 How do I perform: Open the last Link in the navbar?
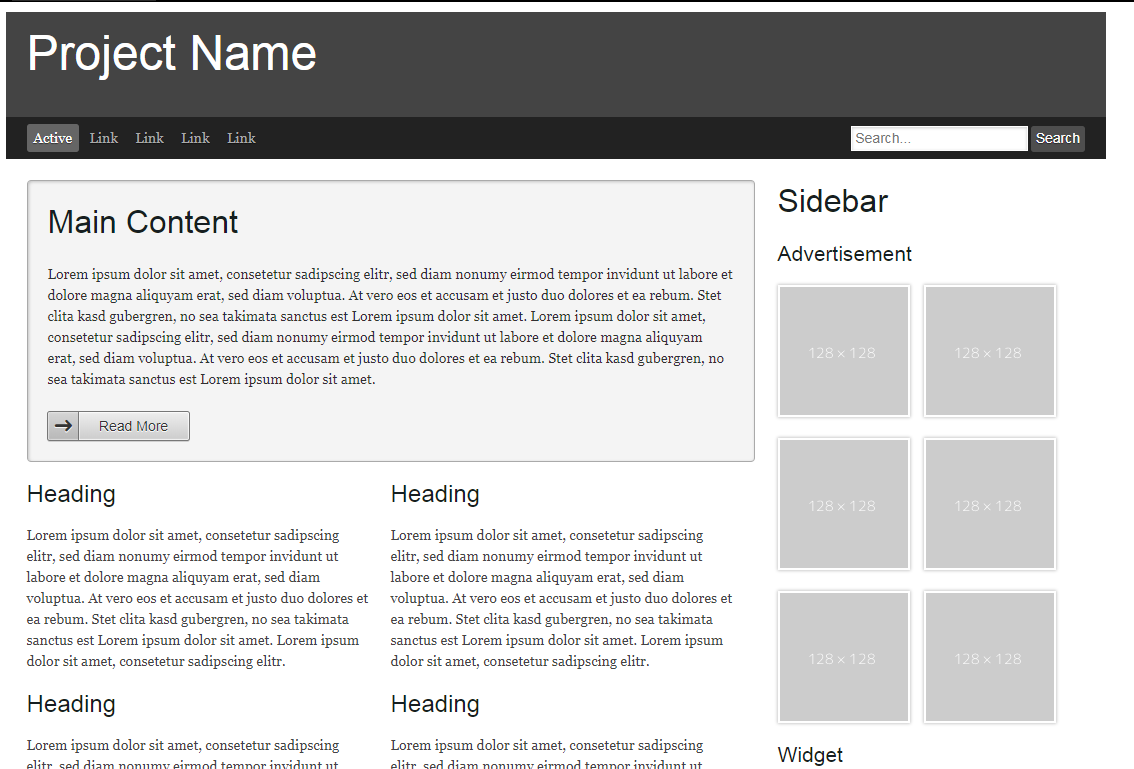pos(242,138)
